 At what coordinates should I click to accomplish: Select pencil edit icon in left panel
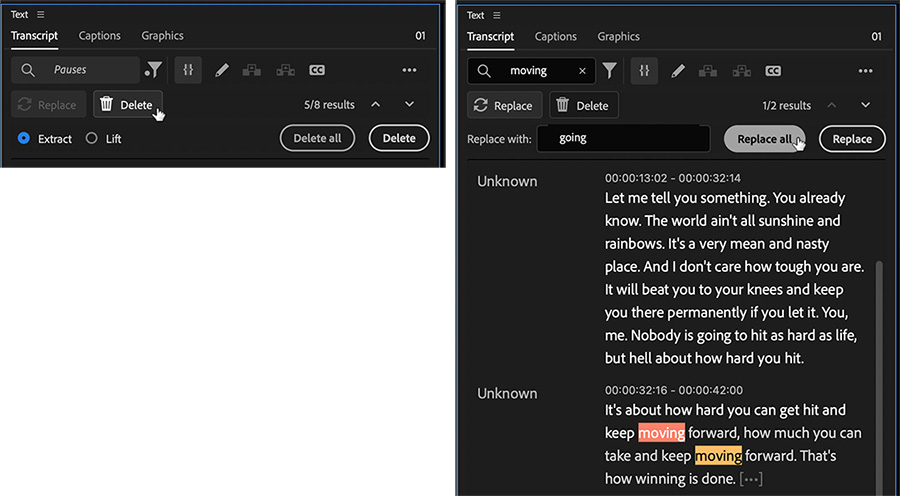click(222, 70)
